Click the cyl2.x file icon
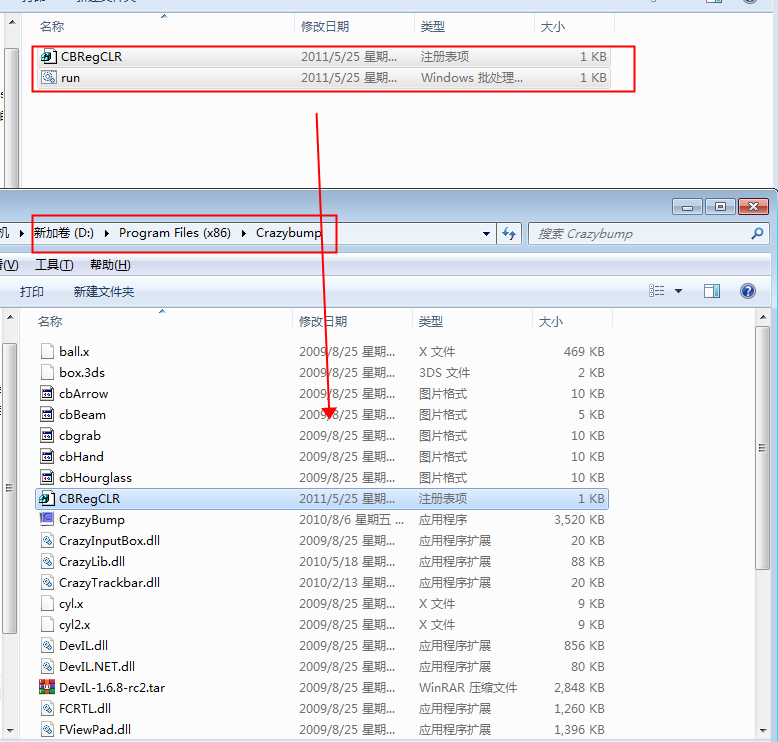Image resolution: width=778 pixels, height=742 pixels. pyautogui.click(x=47, y=624)
